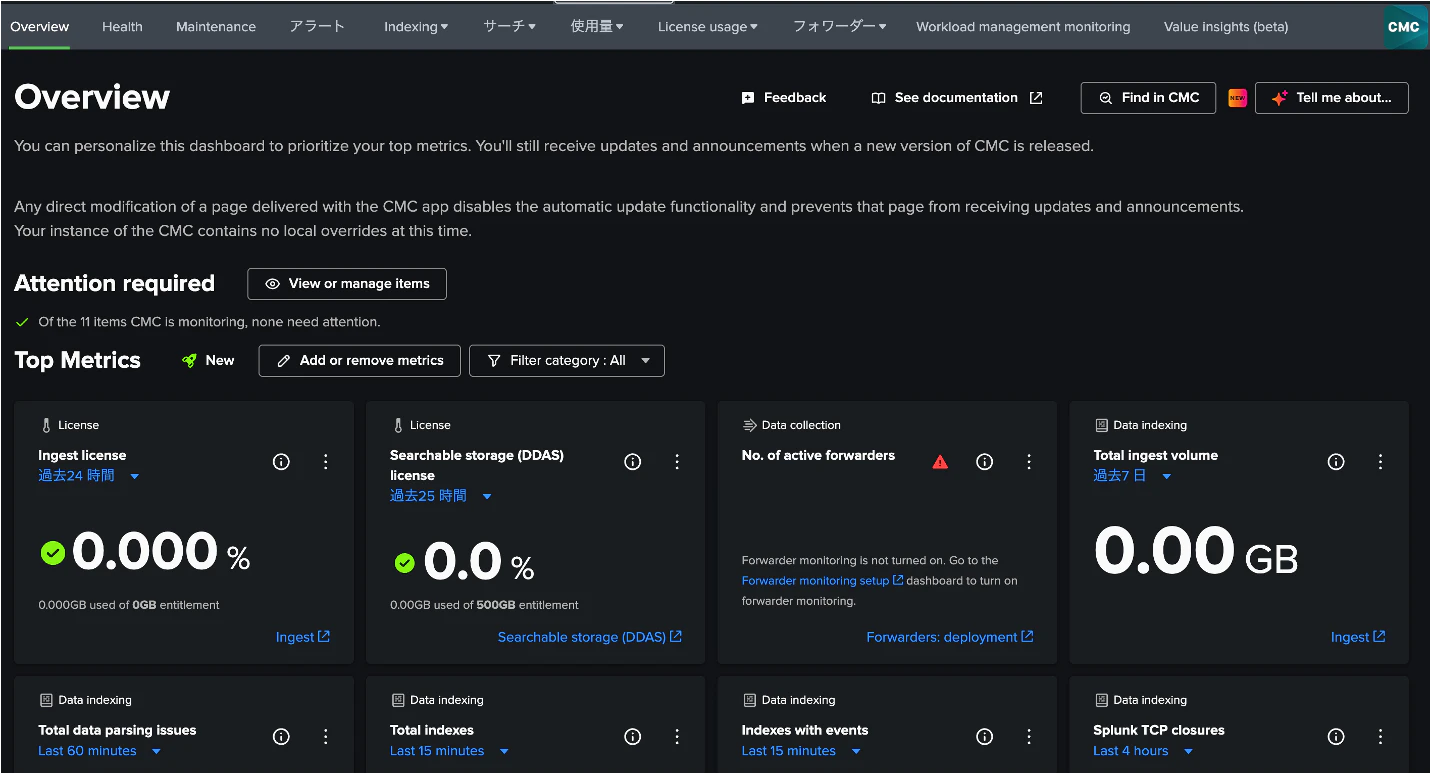This screenshot has height=774, width=1430.
Task: Click '0.00GB used of 500GB entitlement' text
Action: point(484,605)
